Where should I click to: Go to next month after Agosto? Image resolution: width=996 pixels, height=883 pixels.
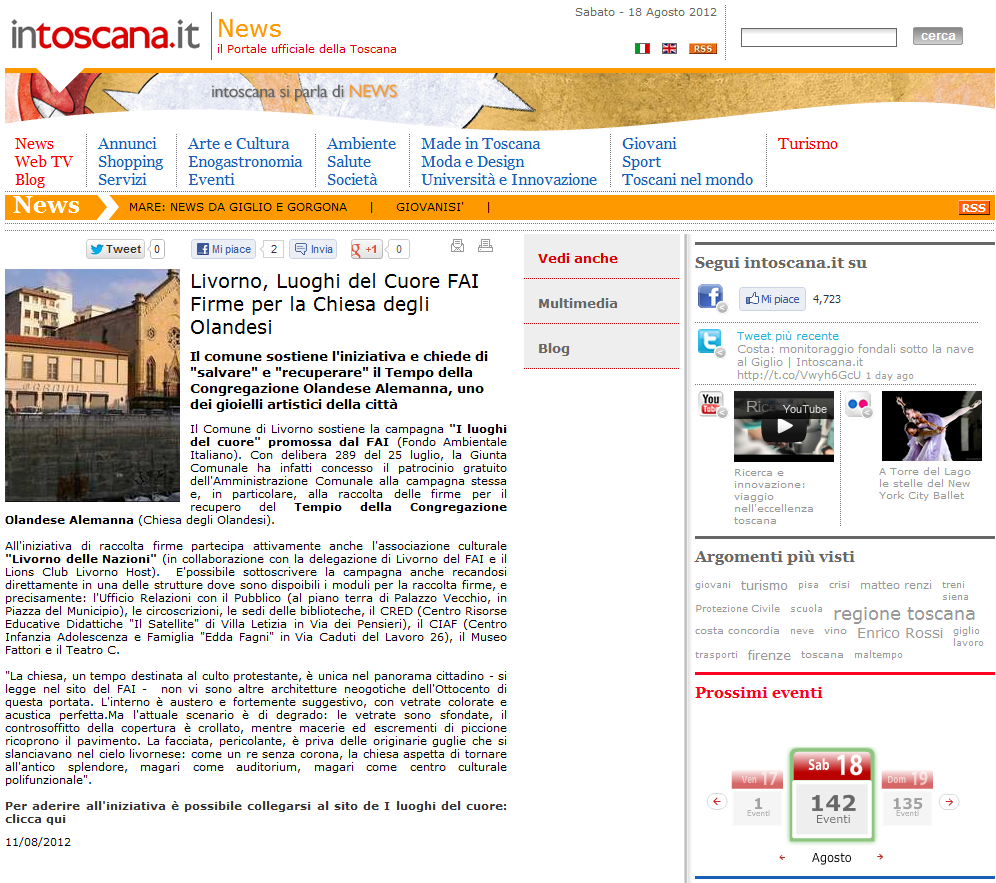880,858
